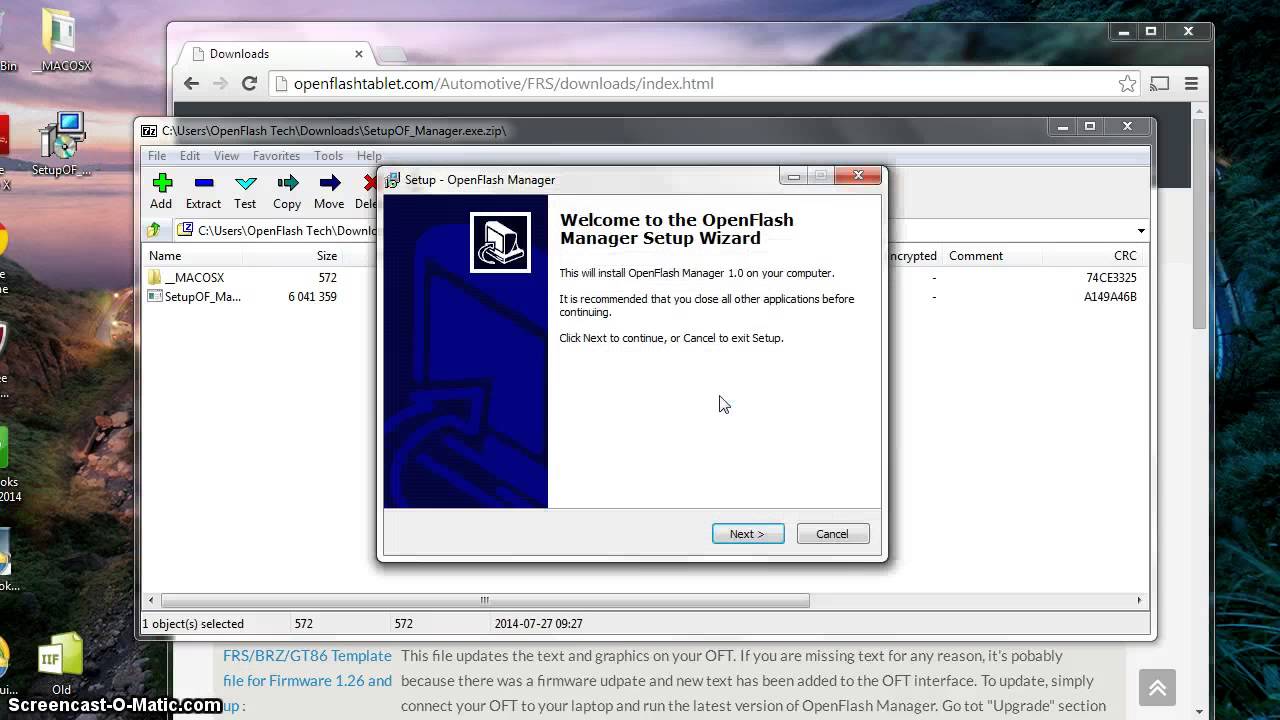Reload the page in Chrome
Viewport: 1280px width, 720px height.
(x=250, y=84)
